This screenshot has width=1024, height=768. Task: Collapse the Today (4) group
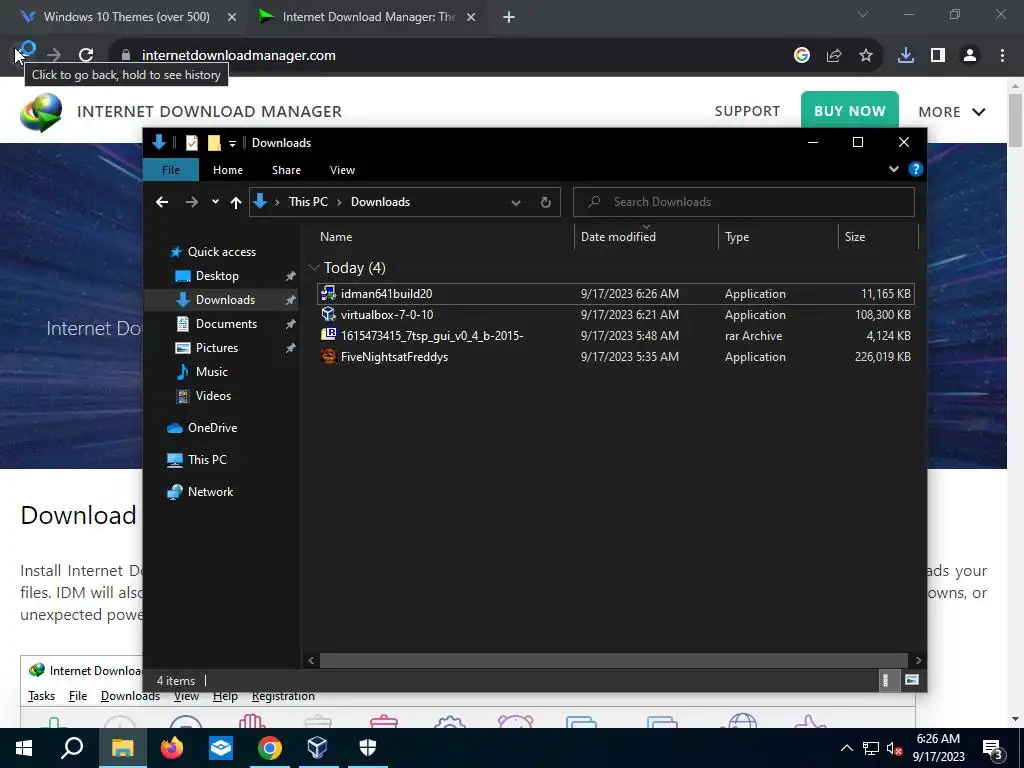314,268
